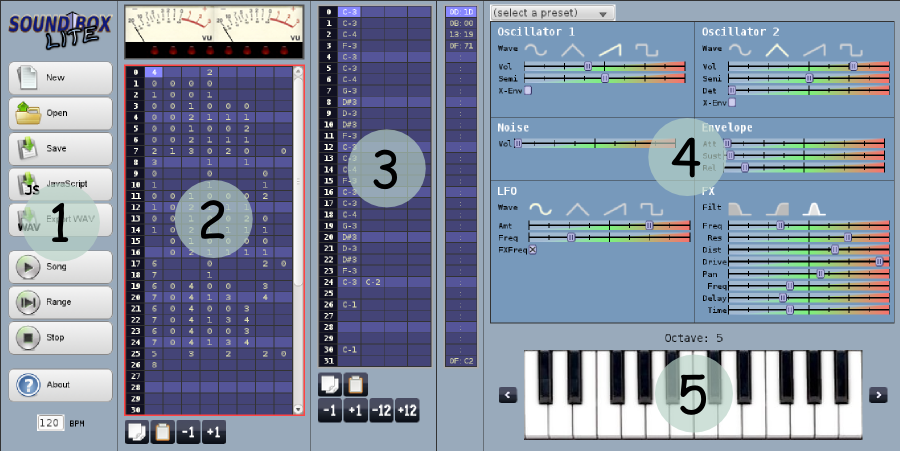Select sine wave for LFO
The image size is (900, 451).
click(540, 209)
